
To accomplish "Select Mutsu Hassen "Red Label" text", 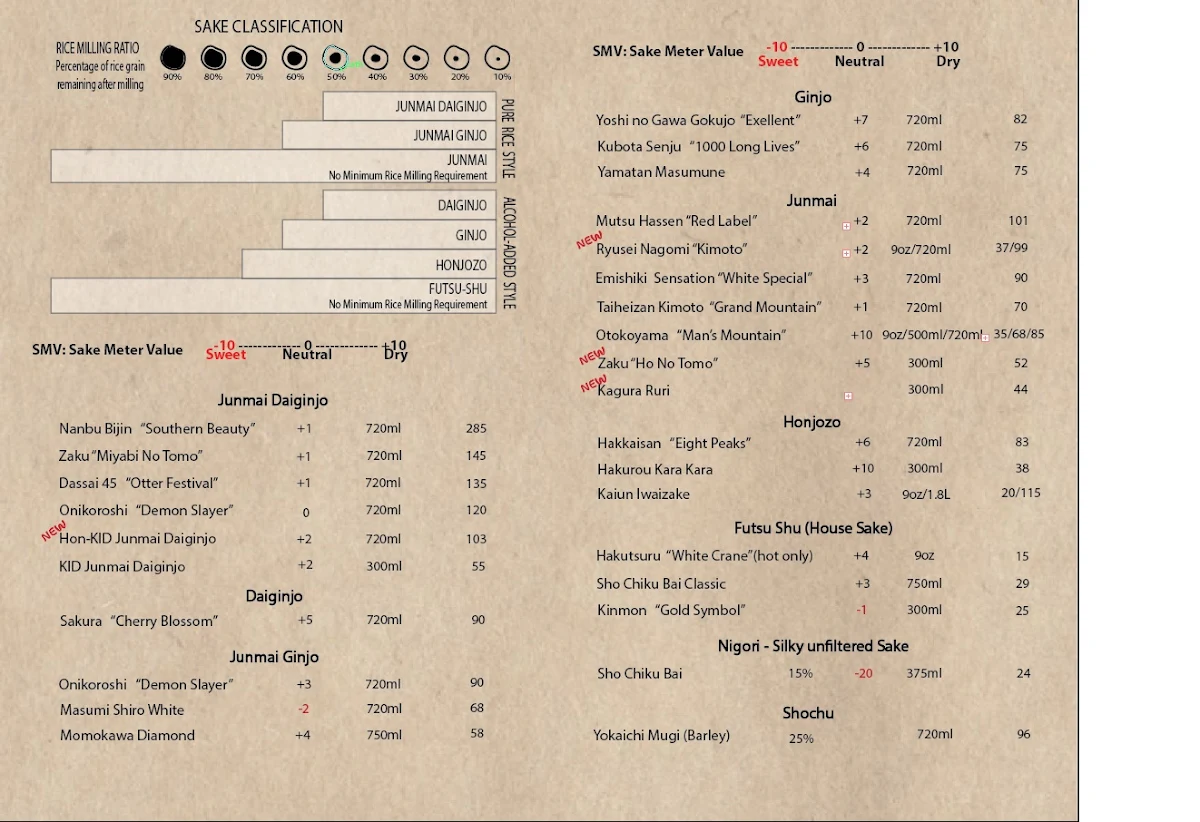I will (x=677, y=221).
